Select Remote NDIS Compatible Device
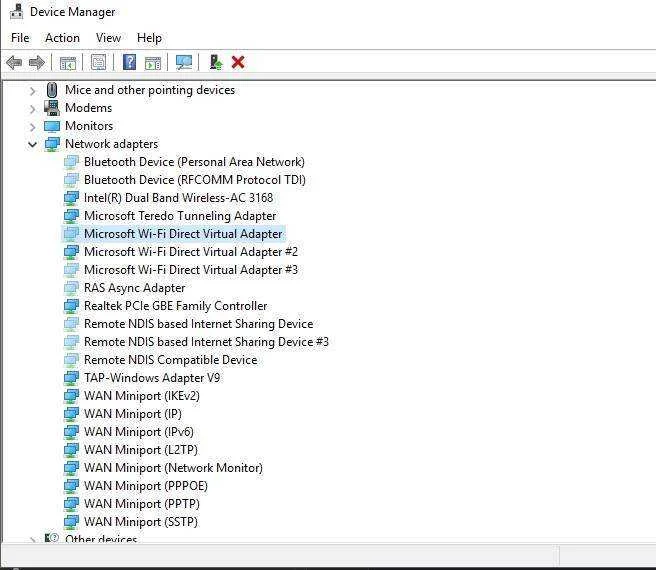 170,360
